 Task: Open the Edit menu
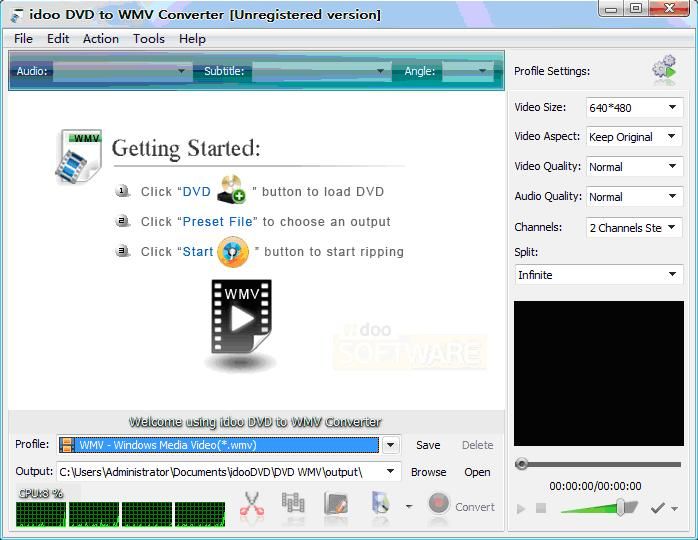coord(58,39)
